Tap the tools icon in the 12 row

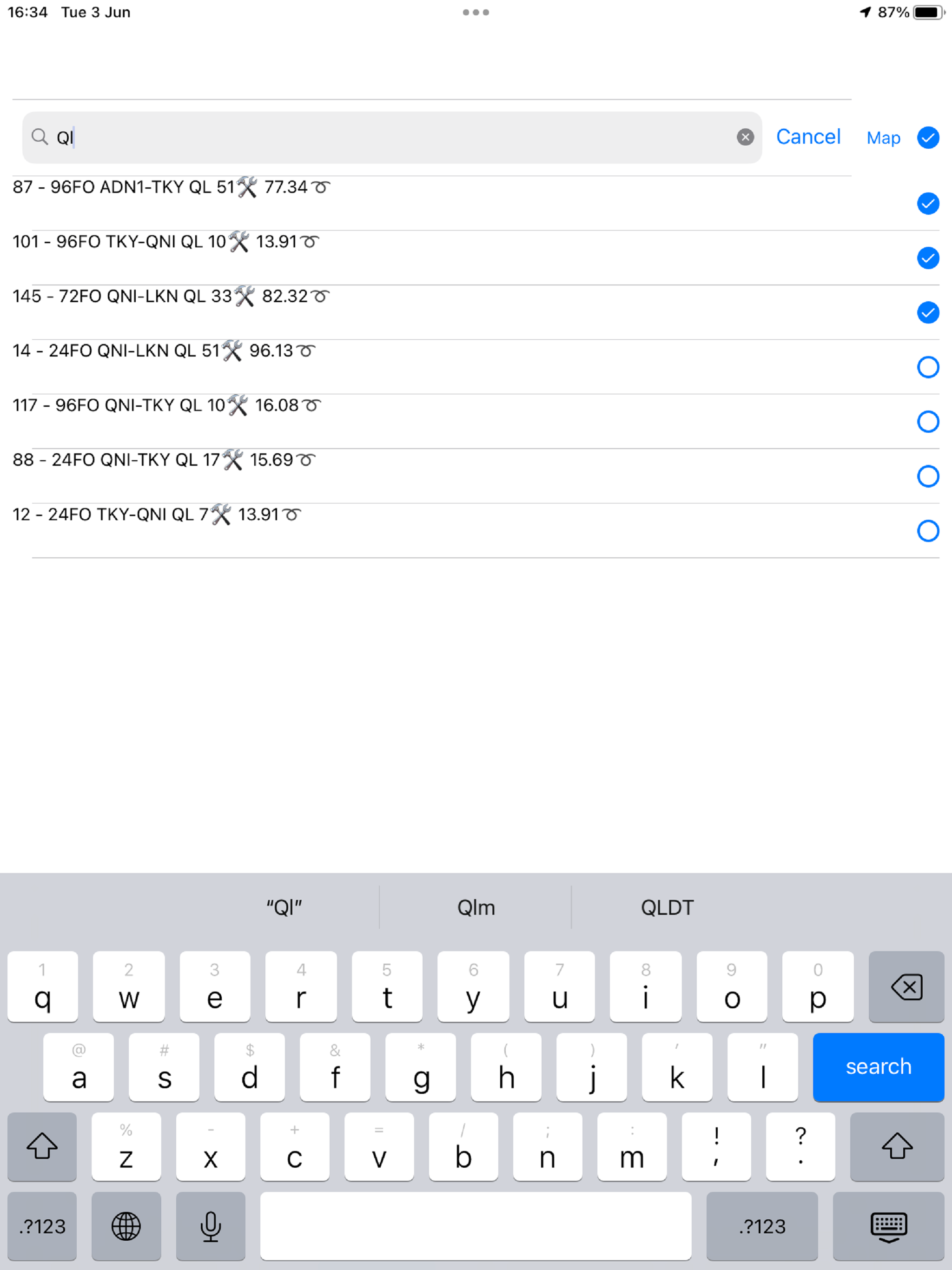(x=220, y=515)
